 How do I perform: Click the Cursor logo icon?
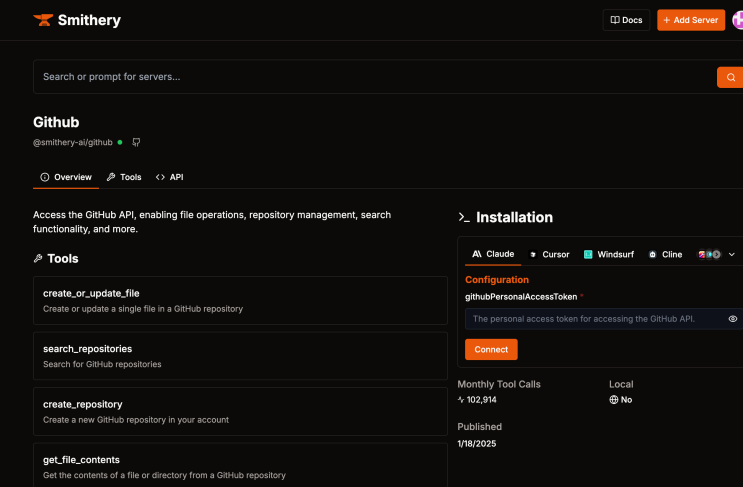click(533, 254)
